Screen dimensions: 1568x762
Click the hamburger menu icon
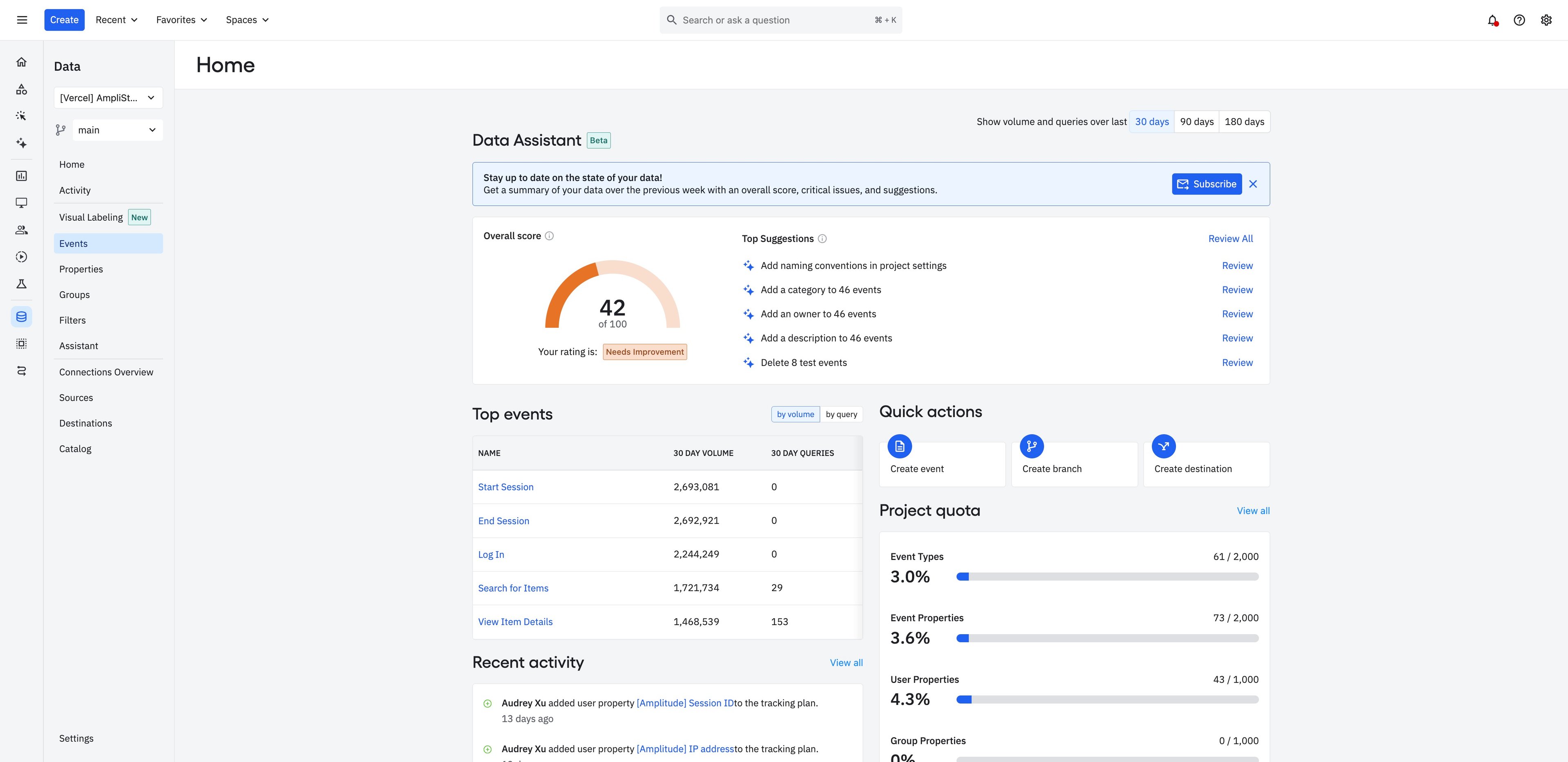pyautogui.click(x=22, y=20)
